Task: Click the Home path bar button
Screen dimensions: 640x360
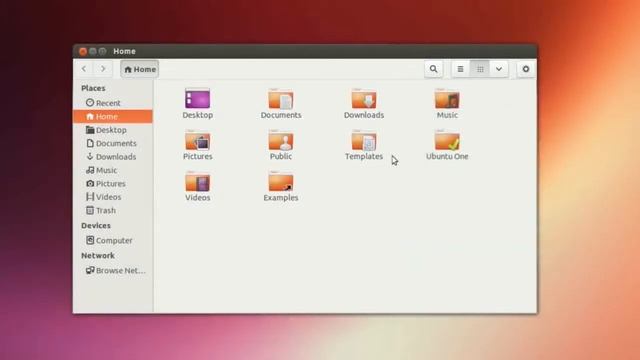Action: 140,69
